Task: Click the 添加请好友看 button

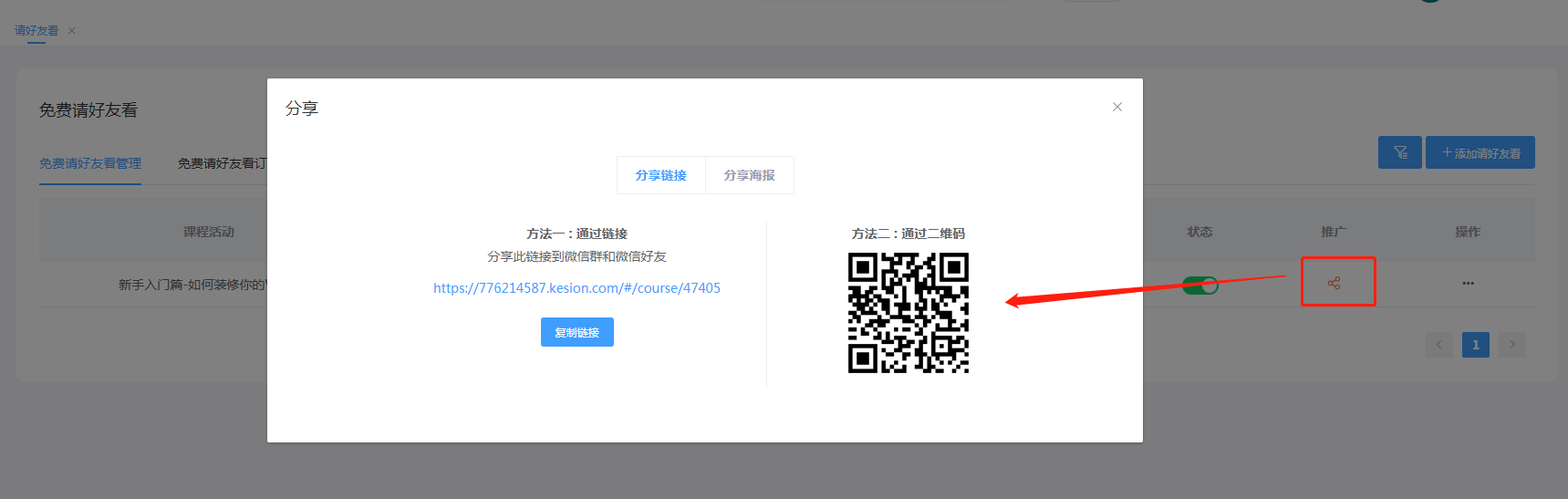Action: [x=1480, y=152]
